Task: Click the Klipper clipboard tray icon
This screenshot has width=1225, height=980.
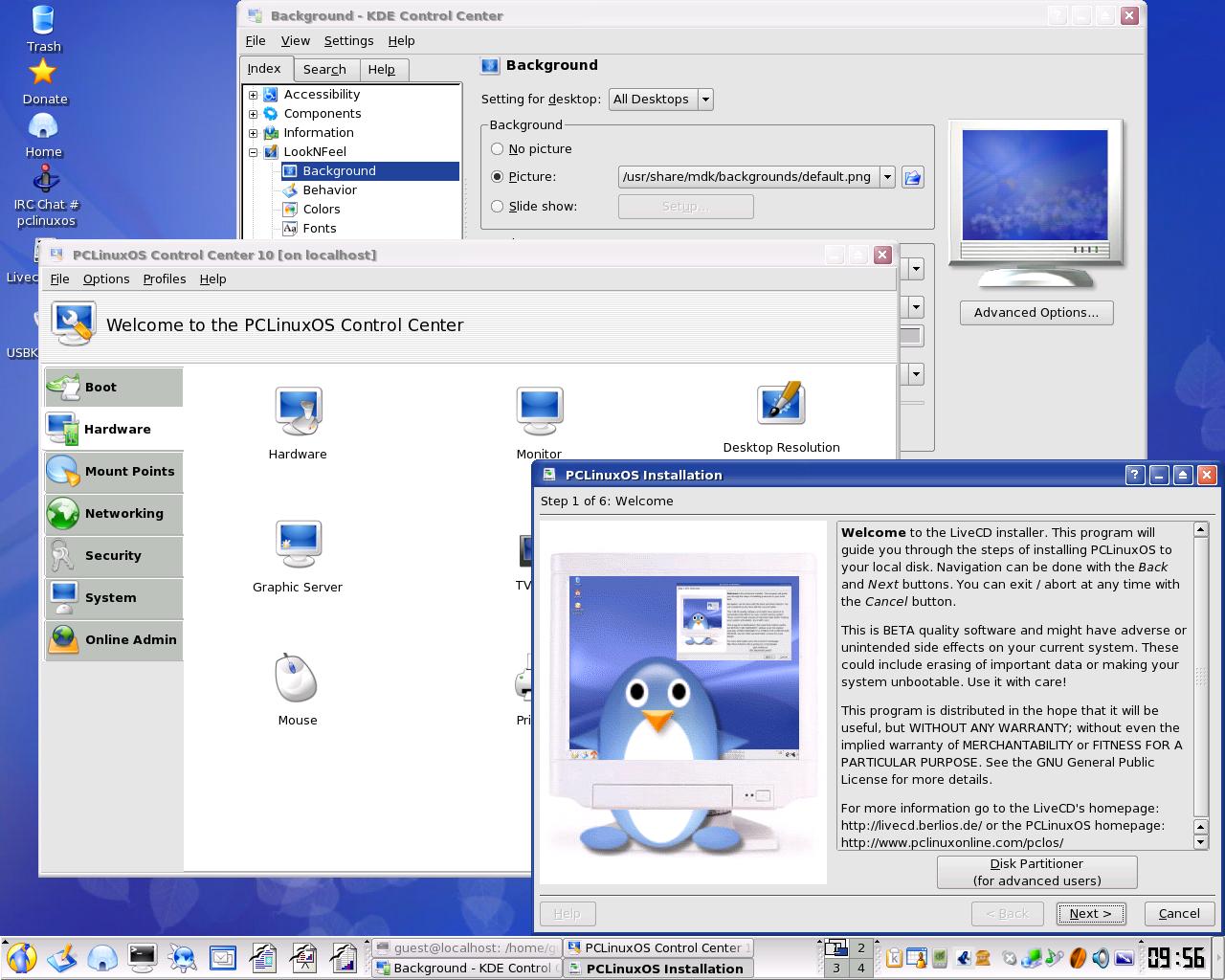Action: [x=894, y=957]
